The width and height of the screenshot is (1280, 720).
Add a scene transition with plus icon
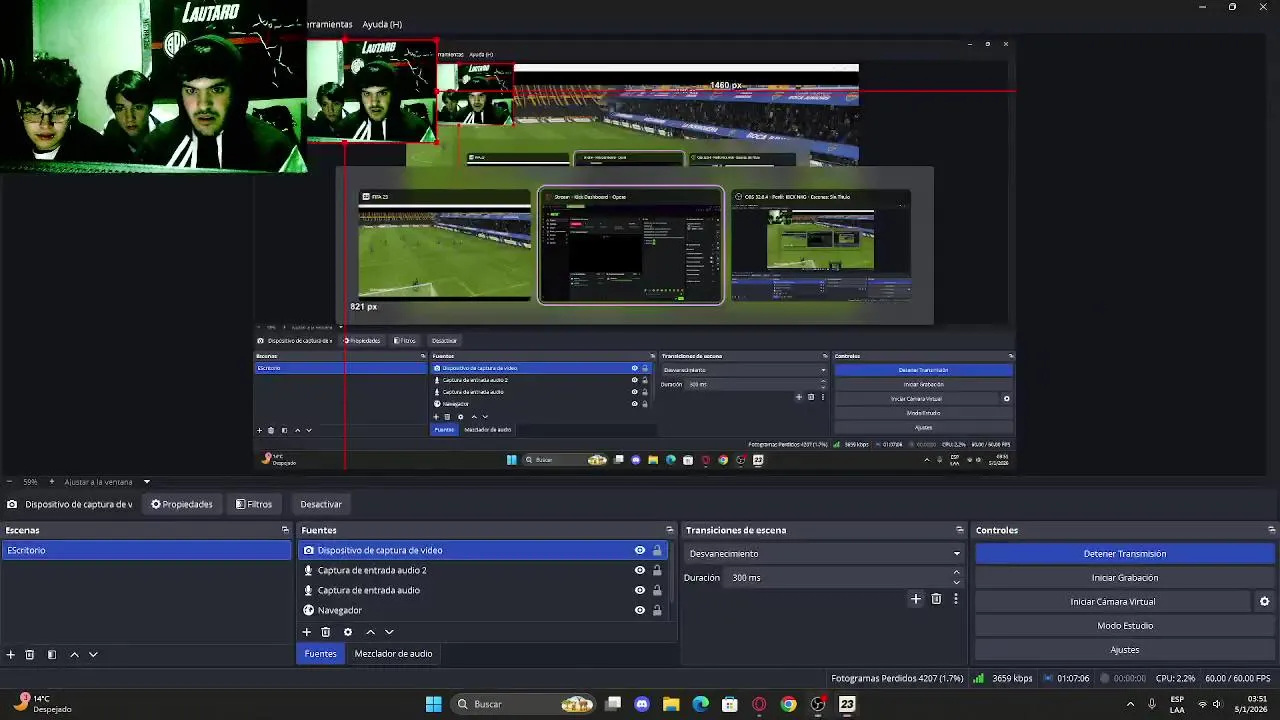pos(915,599)
